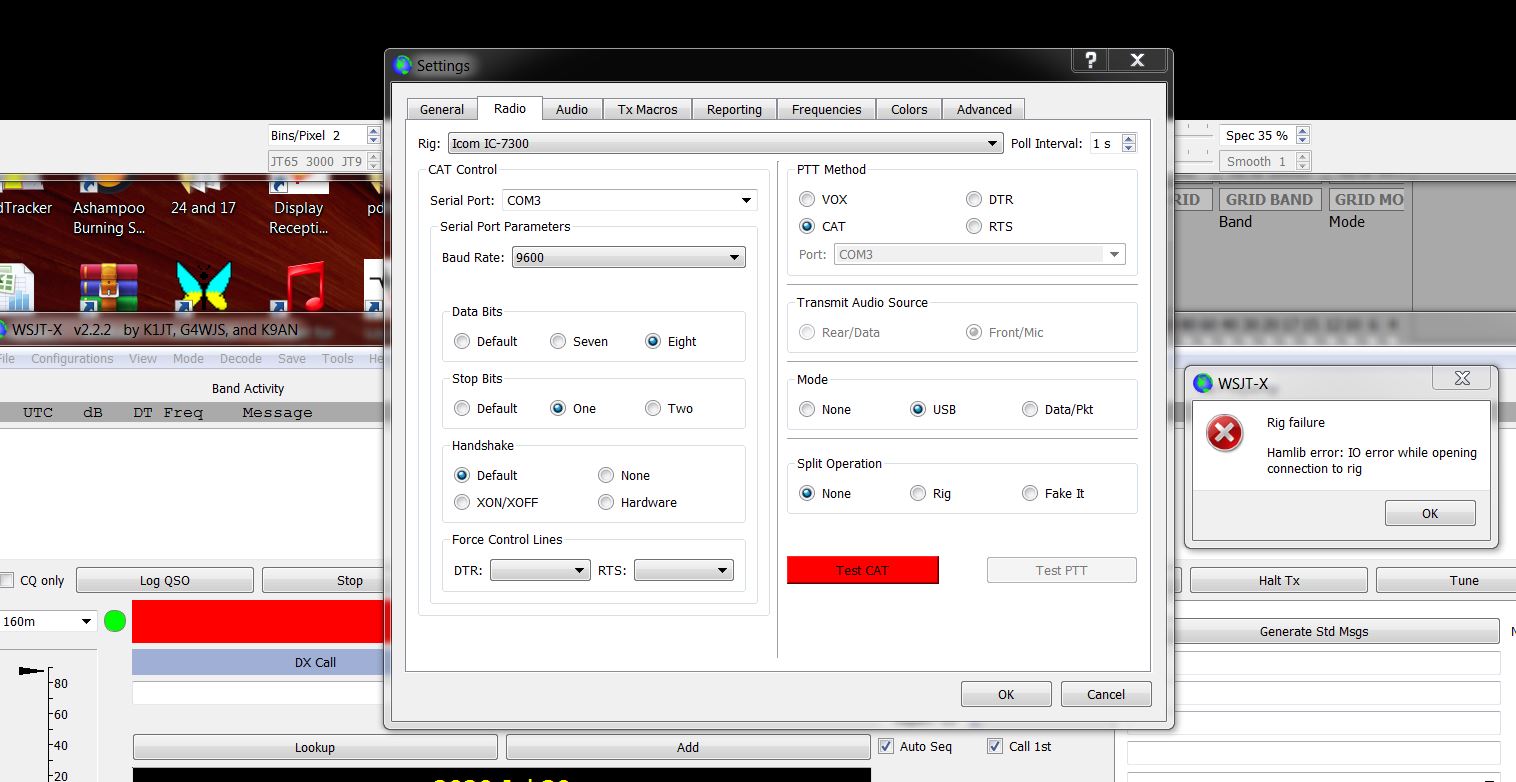Image resolution: width=1516 pixels, height=782 pixels.
Task: Open the RTS force control dropdown
Action: (x=683, y=570)
